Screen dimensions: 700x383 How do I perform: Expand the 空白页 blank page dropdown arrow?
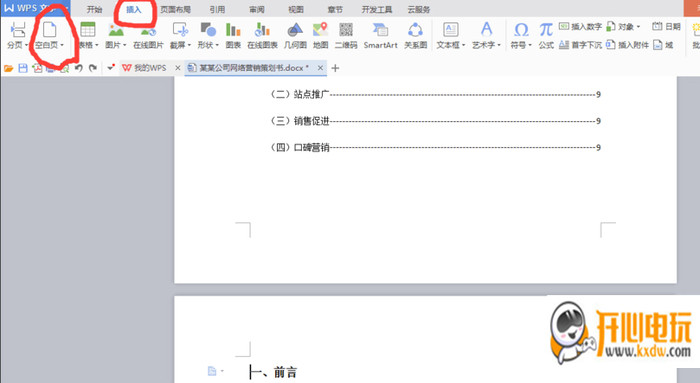click(62, 45)
